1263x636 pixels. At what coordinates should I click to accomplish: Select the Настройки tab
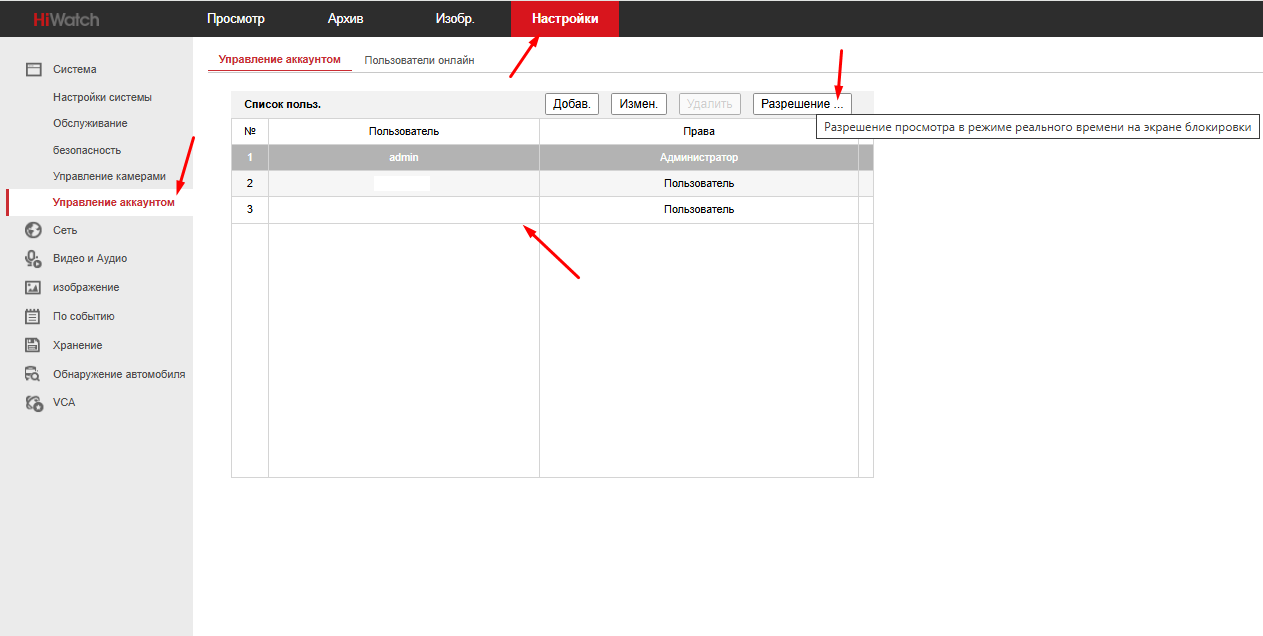point(565,19)
